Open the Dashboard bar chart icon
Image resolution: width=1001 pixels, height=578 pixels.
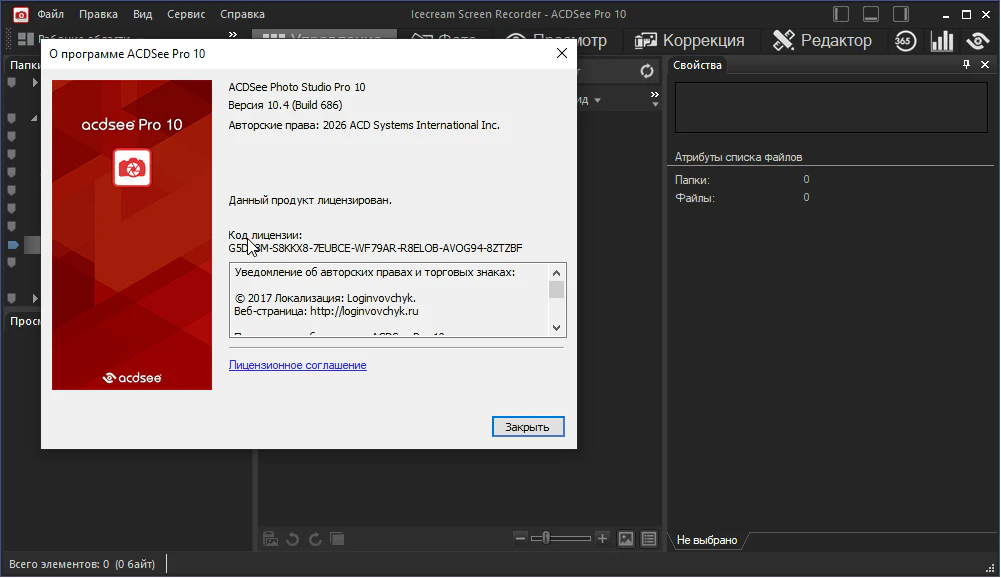tap(941, 41)
